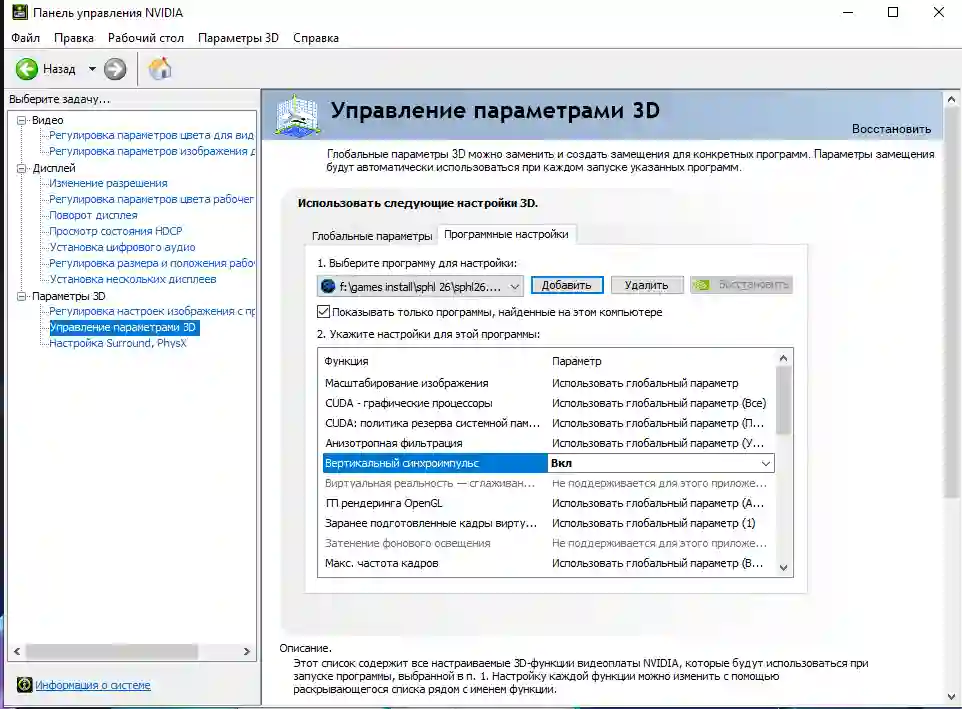Click the program icon inside the program selector

coord(330,285)
